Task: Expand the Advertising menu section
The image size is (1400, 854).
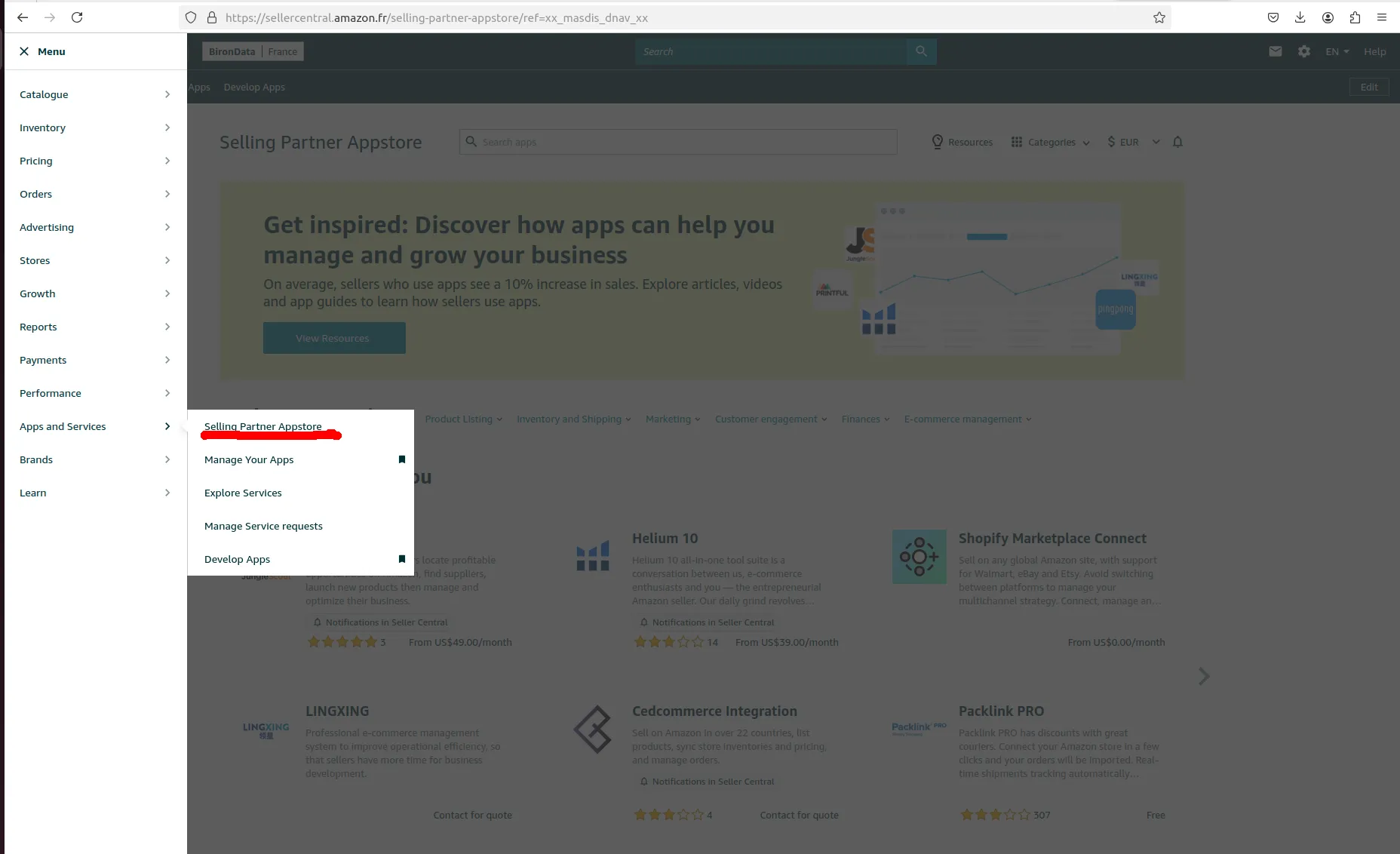Action: pyautogui.click(x=95, y=227)
